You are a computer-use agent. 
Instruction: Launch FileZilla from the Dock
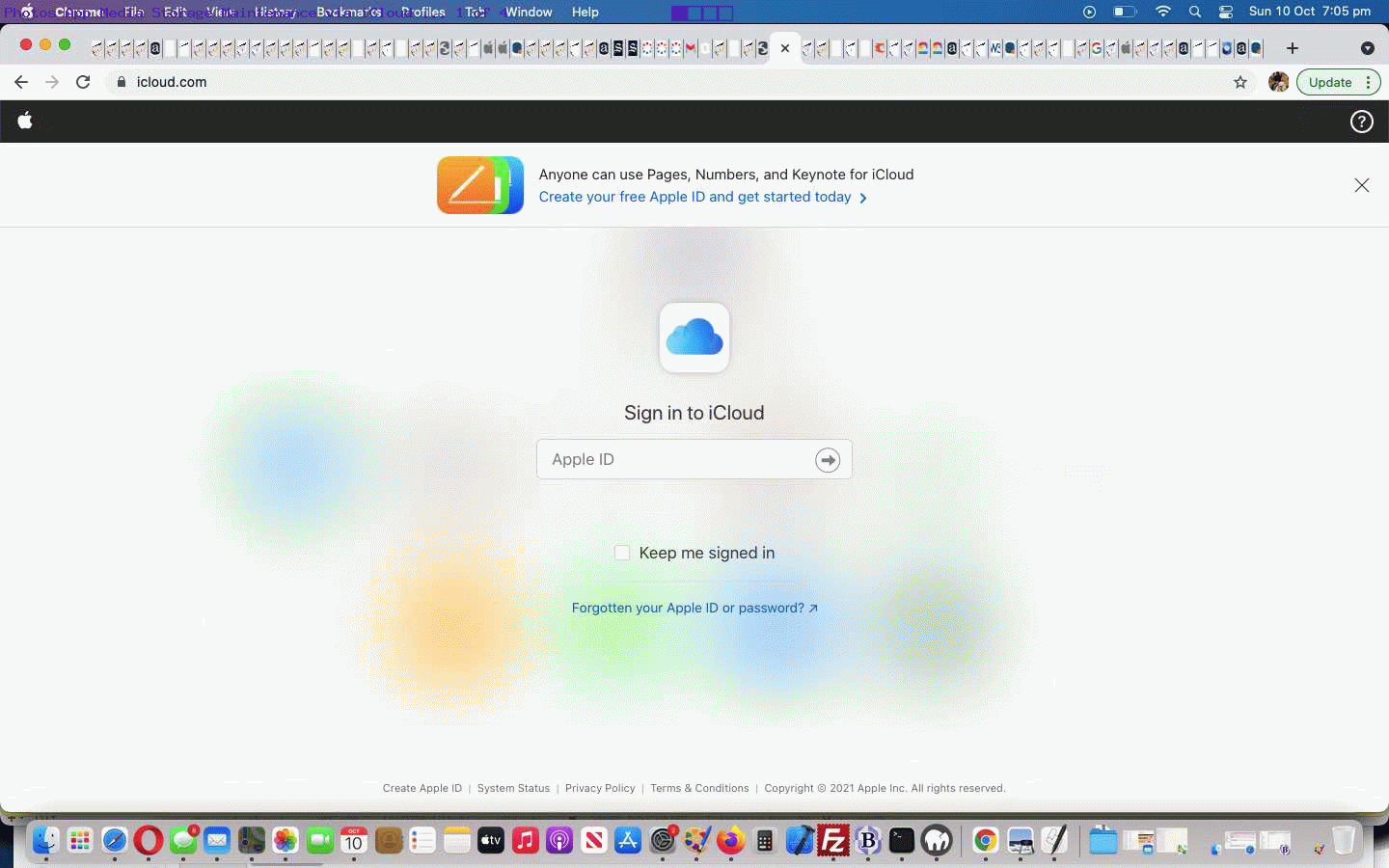click(833, 841)
